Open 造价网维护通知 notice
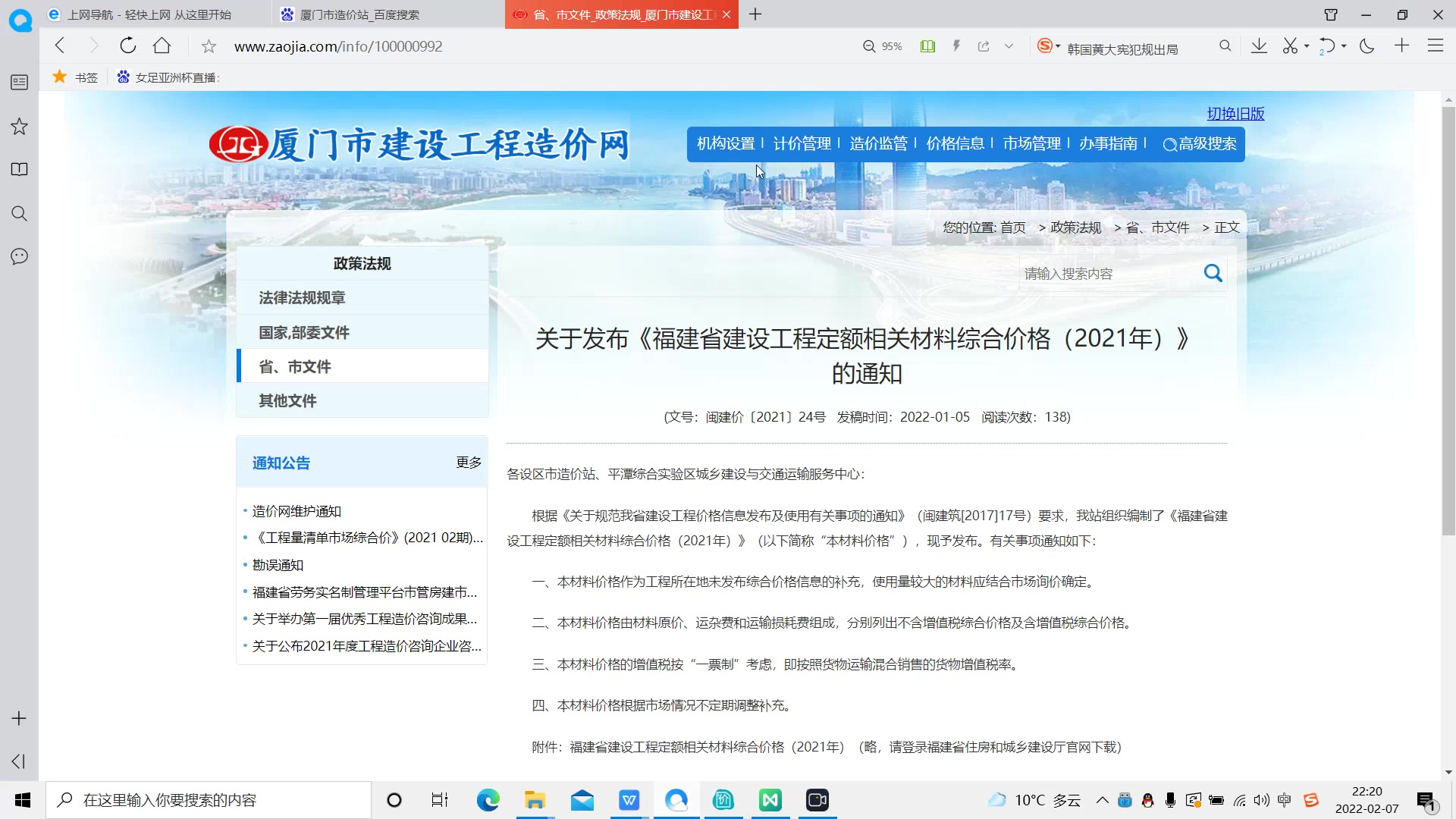 click(x=297, y=511)
